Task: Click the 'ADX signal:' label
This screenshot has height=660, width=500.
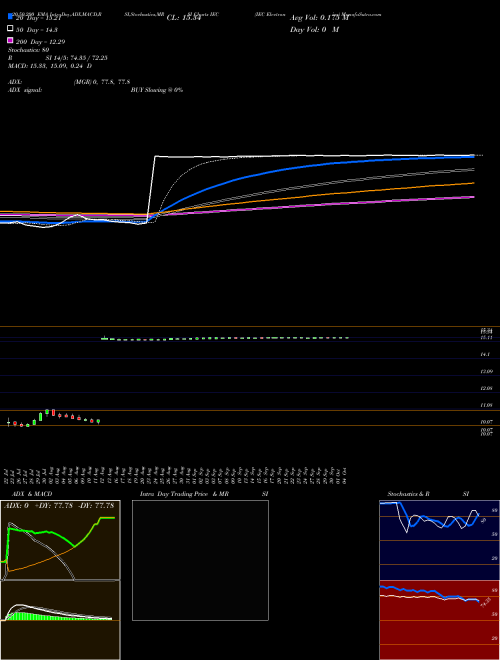Action: point(25,90)
